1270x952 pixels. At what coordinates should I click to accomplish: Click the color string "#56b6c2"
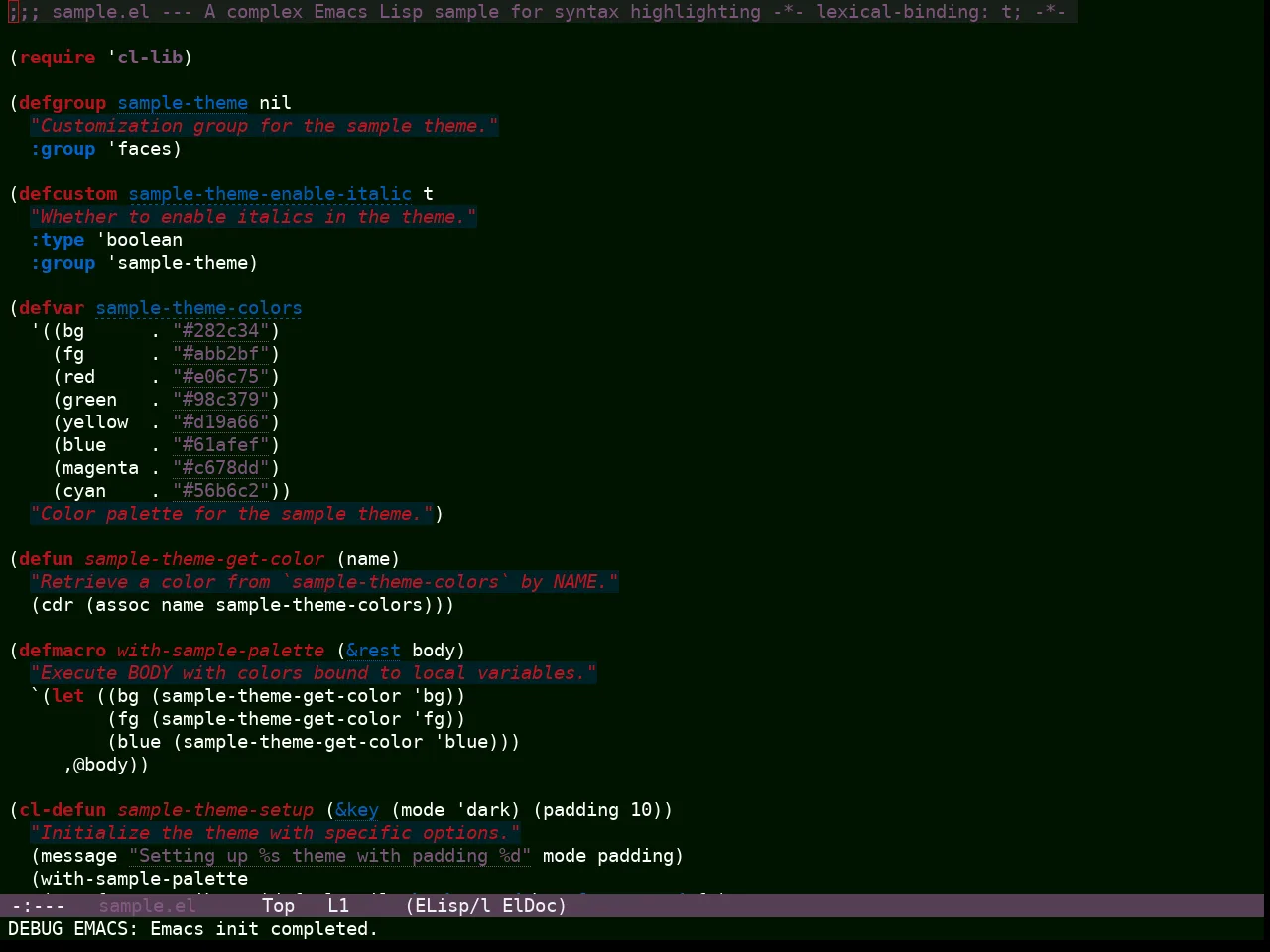click(x=221, y=491)
